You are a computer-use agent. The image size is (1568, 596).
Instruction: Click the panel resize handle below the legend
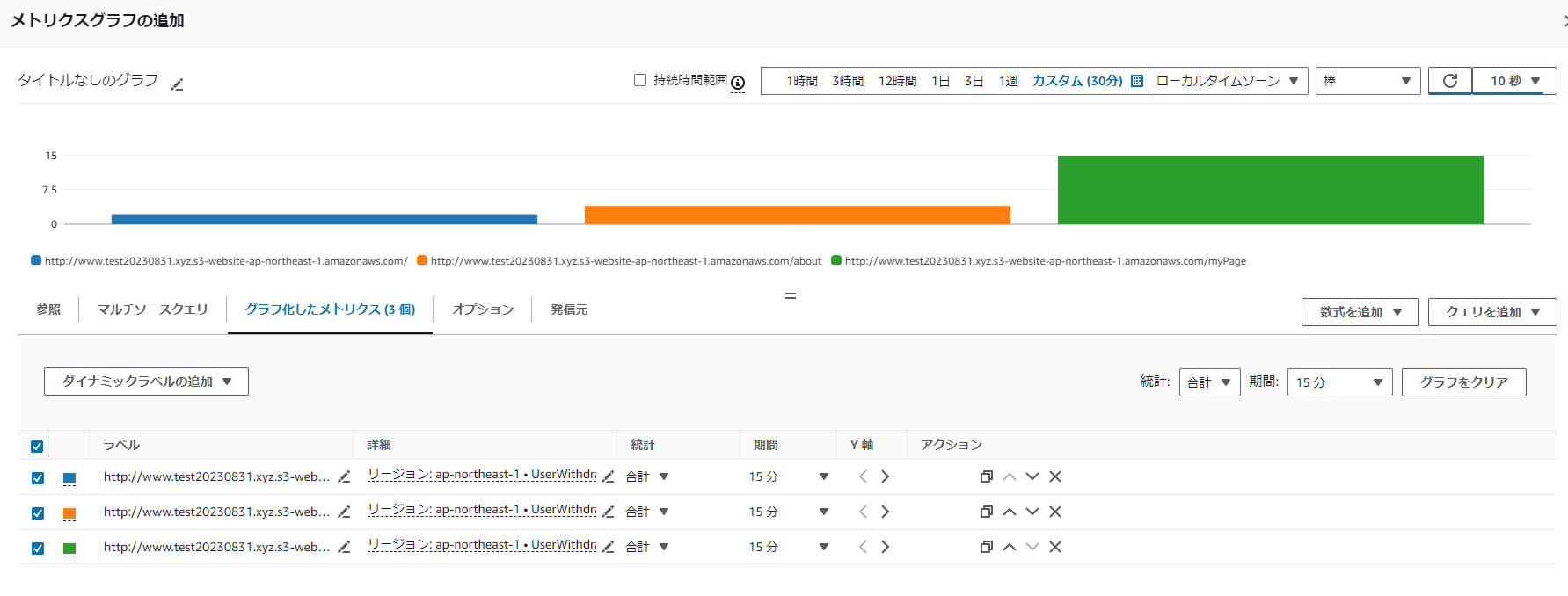[791, 296]
